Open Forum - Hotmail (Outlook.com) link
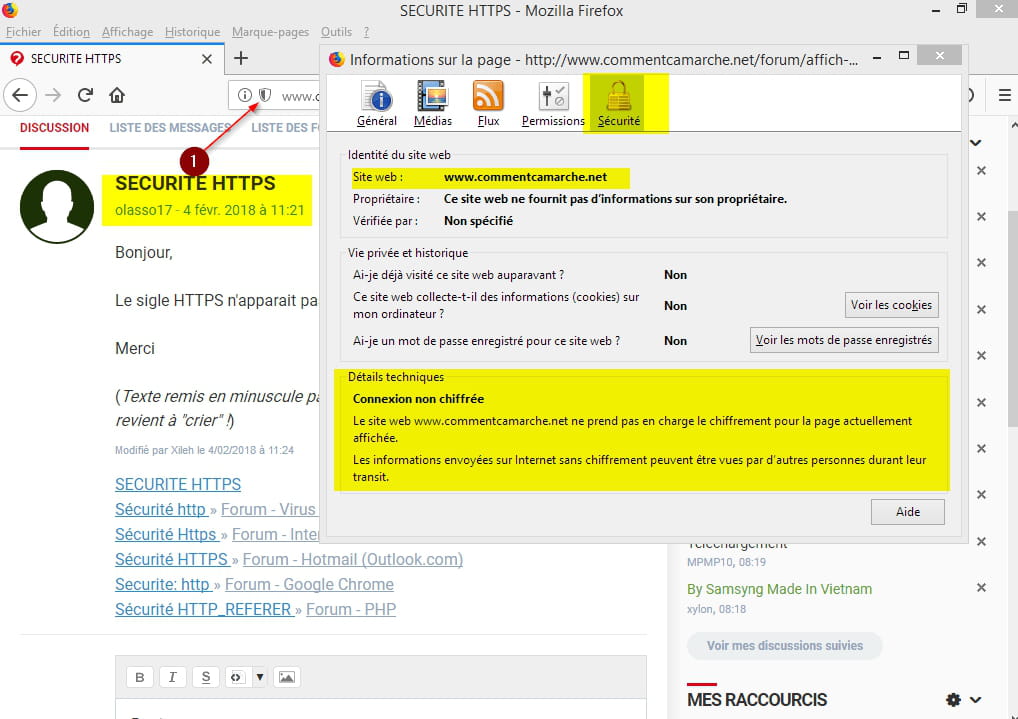Image resolution: width=1018 pixels, height=719 pixels. 353,560
